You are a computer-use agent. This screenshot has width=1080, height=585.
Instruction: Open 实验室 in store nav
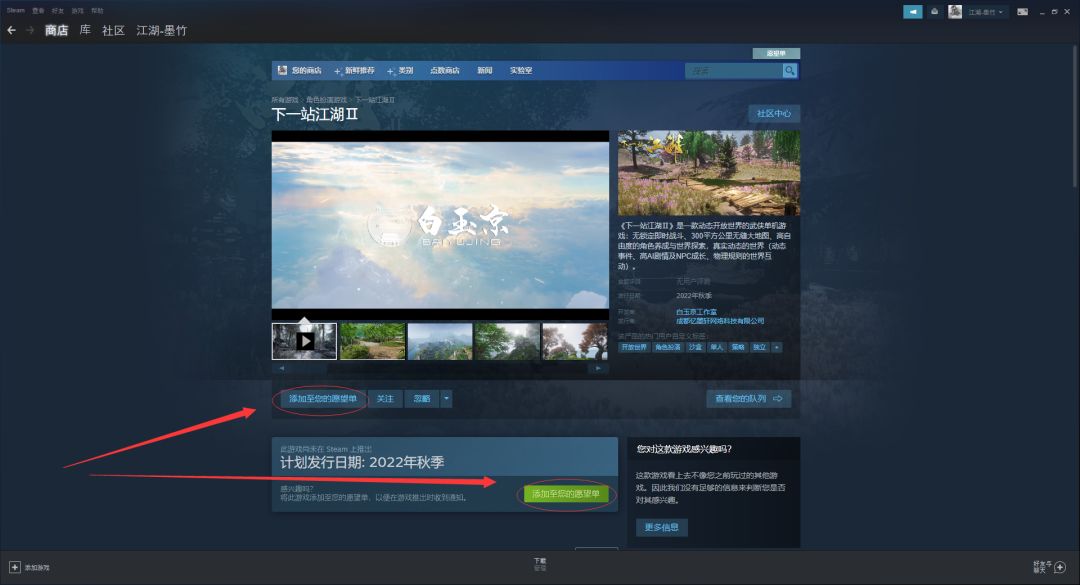521,70
